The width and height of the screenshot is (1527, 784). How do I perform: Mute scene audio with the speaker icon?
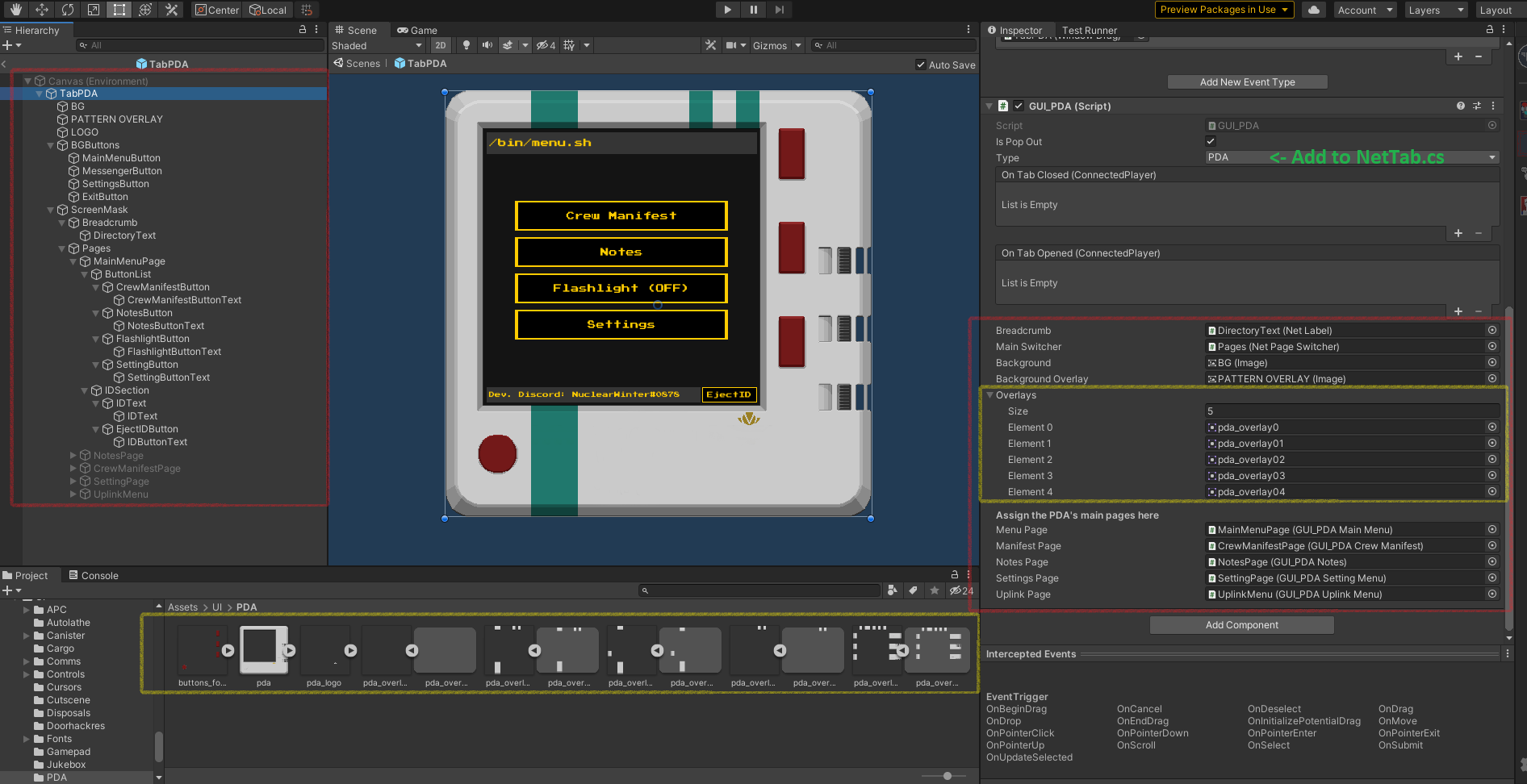[487, 45]
